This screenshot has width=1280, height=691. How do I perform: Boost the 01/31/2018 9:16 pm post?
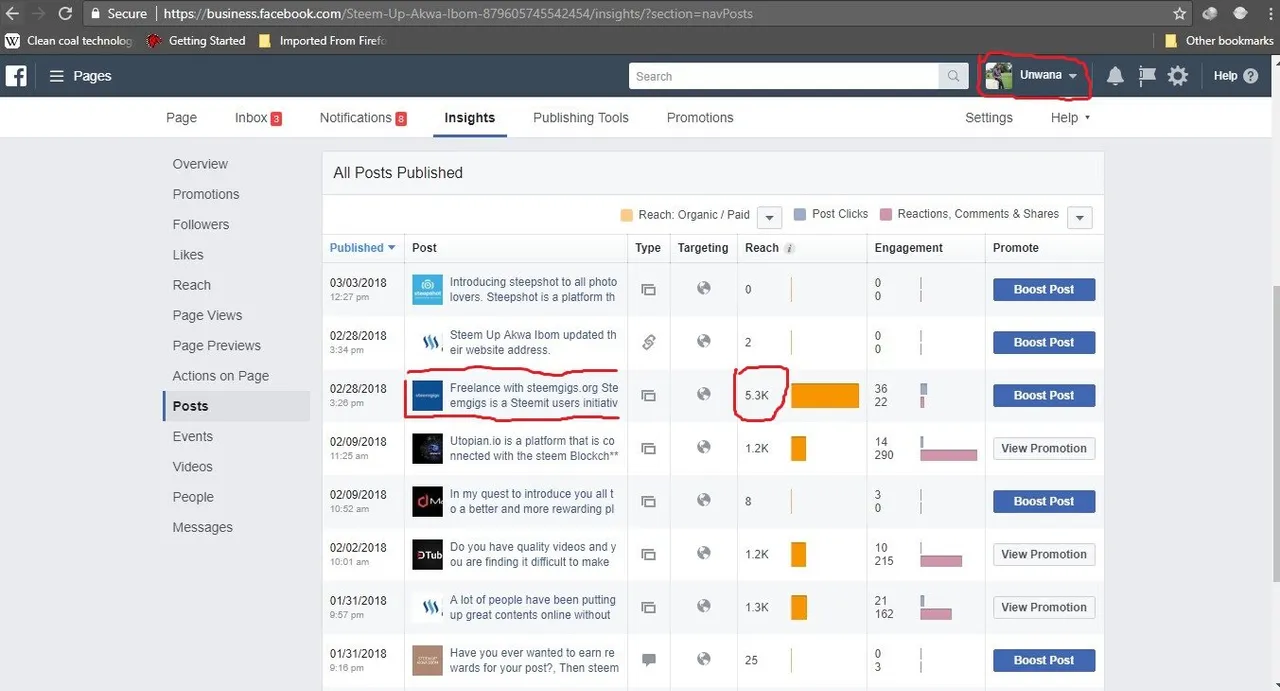pos(1044,661)
